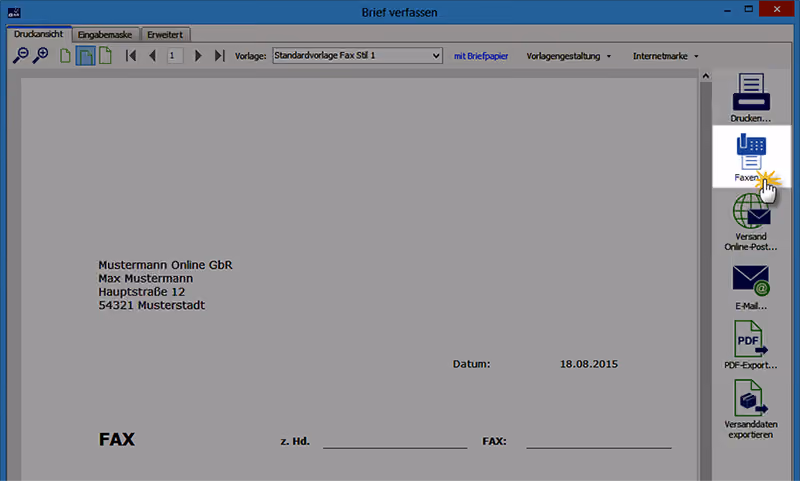Go to the next page
The height and width of the screenshot is (481, 800).
click(x=198, y=55)
